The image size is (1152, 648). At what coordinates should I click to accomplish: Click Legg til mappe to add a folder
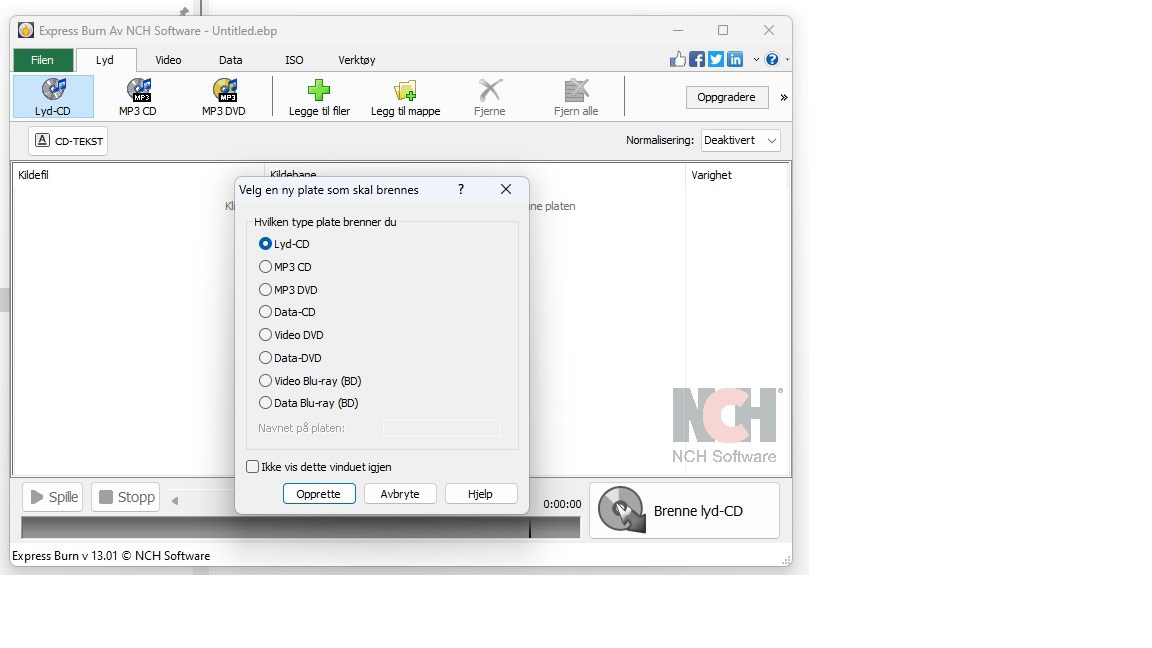point(405,96)
